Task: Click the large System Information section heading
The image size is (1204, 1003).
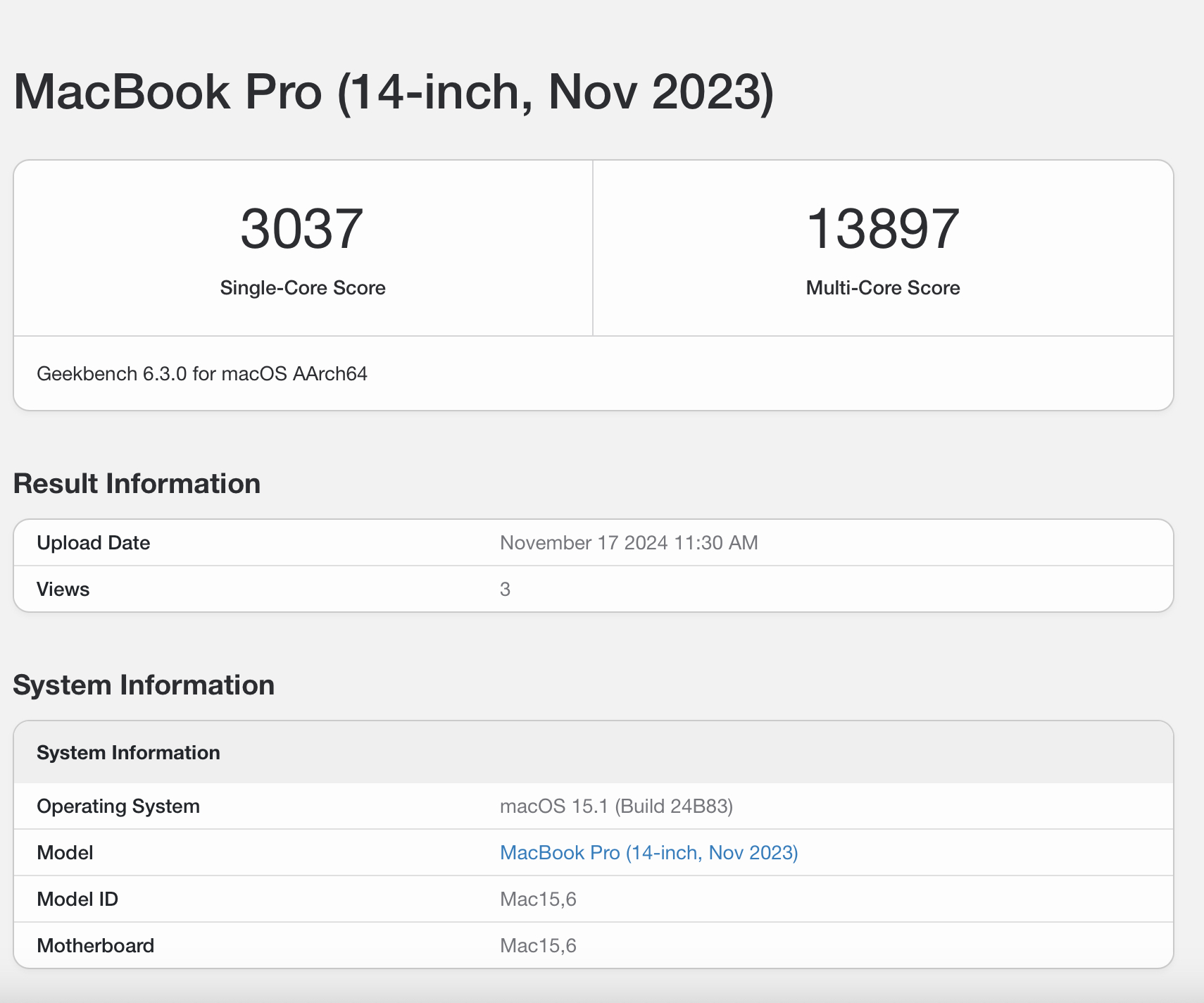Action: (x=144, y=685)
